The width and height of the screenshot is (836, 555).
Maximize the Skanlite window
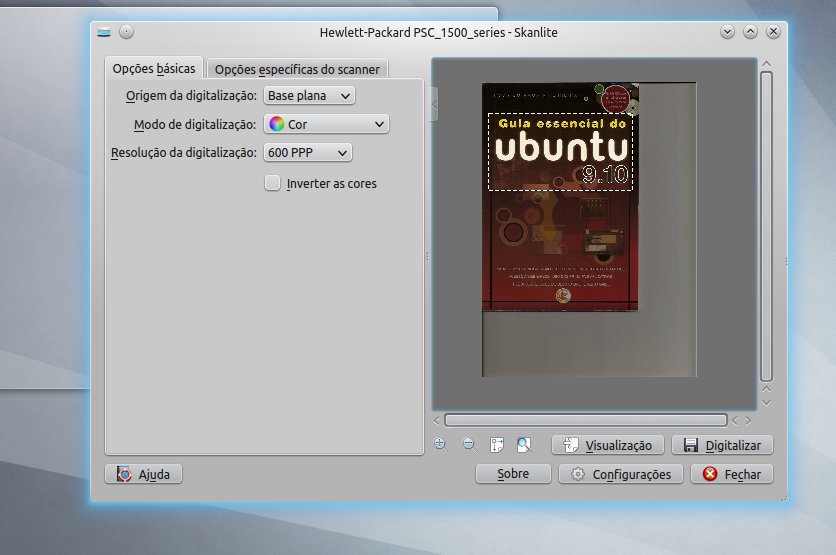750,32
